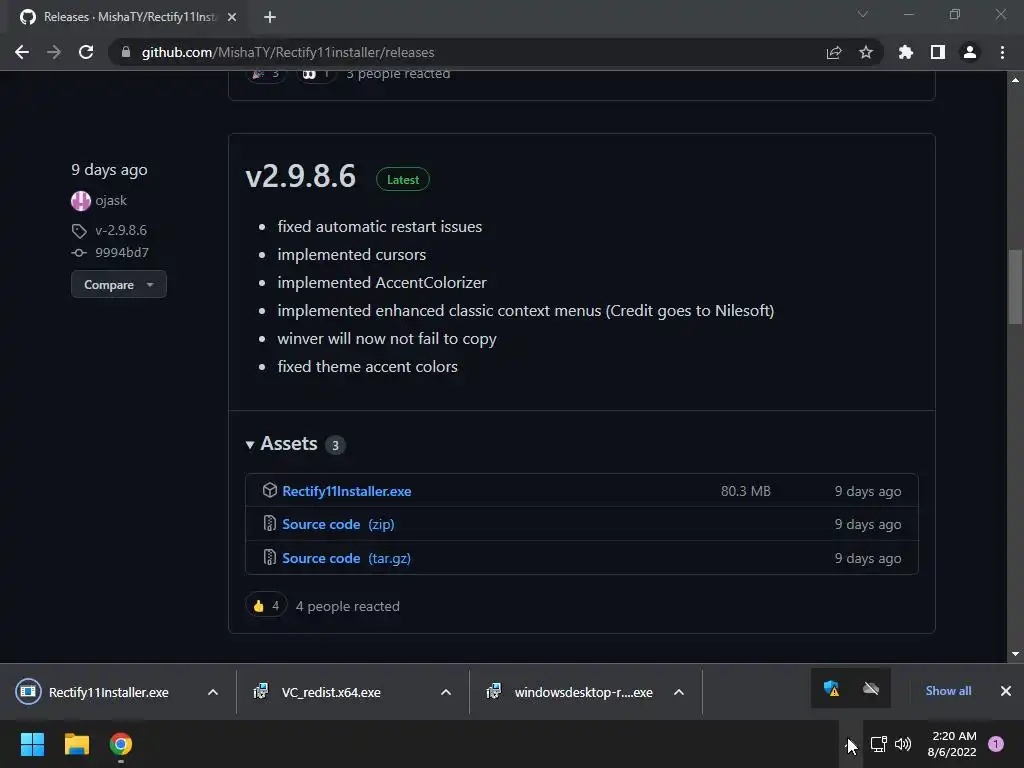Image resolution: width=1024 pixels, height=768 pixels.
Task: Click the tag icon beside v-2.9.8.6
Action: 79,231
